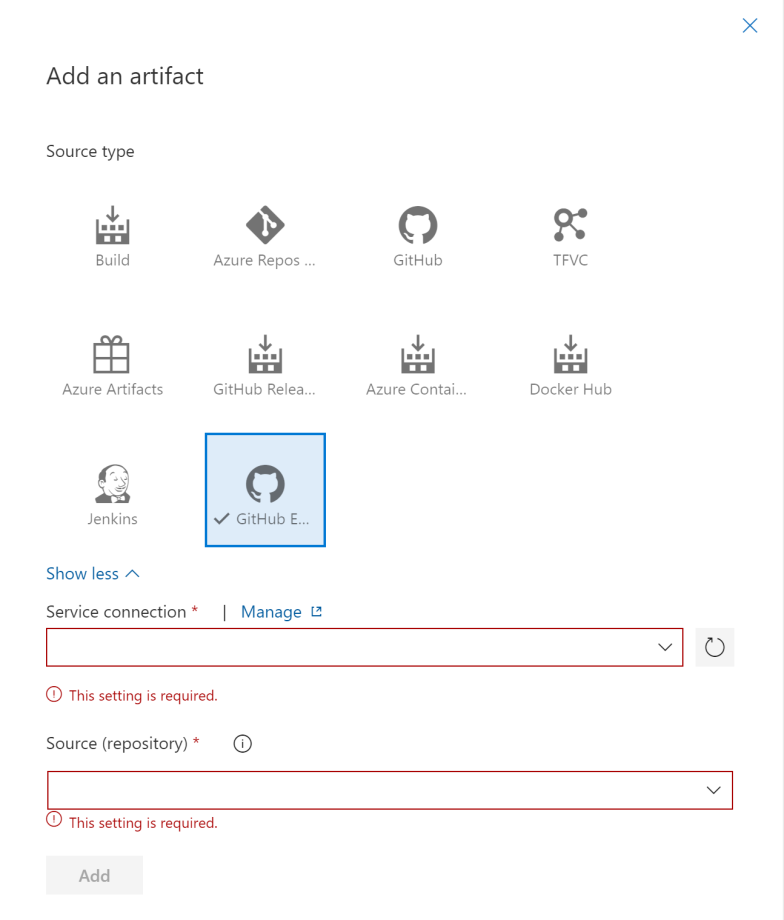
Task: Choose the Azure Repos source type
Action: (265, 235)
